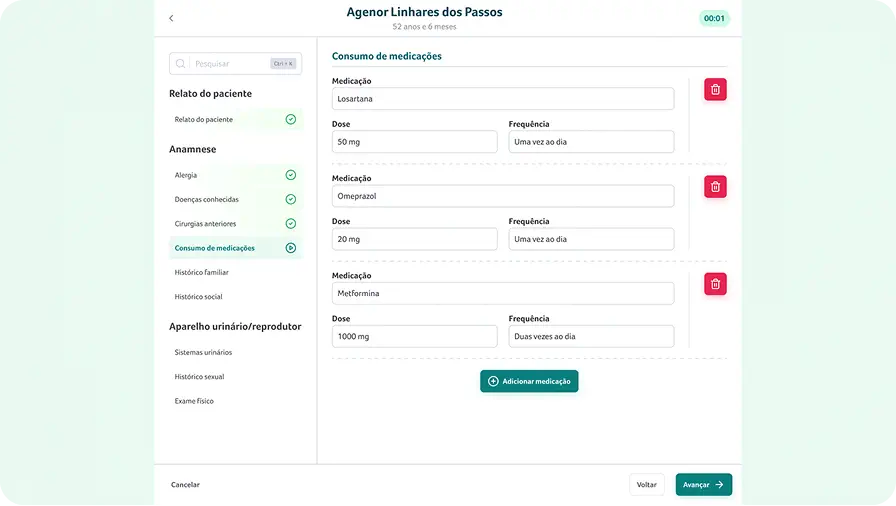896x506 pixels.
Task: Edit the Metformina frequency field
Action: (591, 337)
